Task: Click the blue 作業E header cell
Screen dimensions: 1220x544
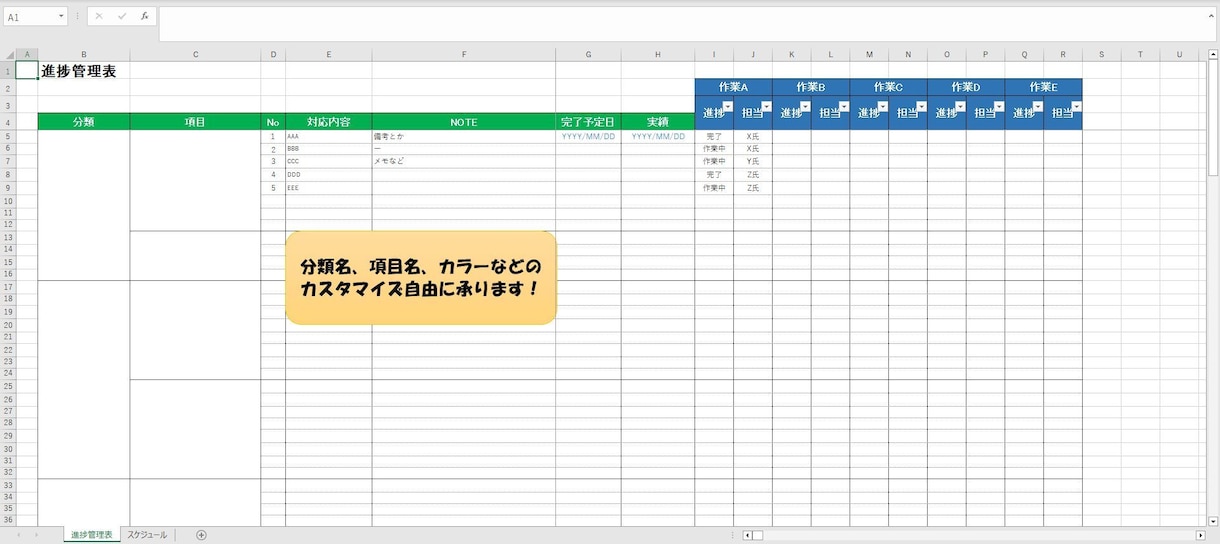Action: point(1043,87)
